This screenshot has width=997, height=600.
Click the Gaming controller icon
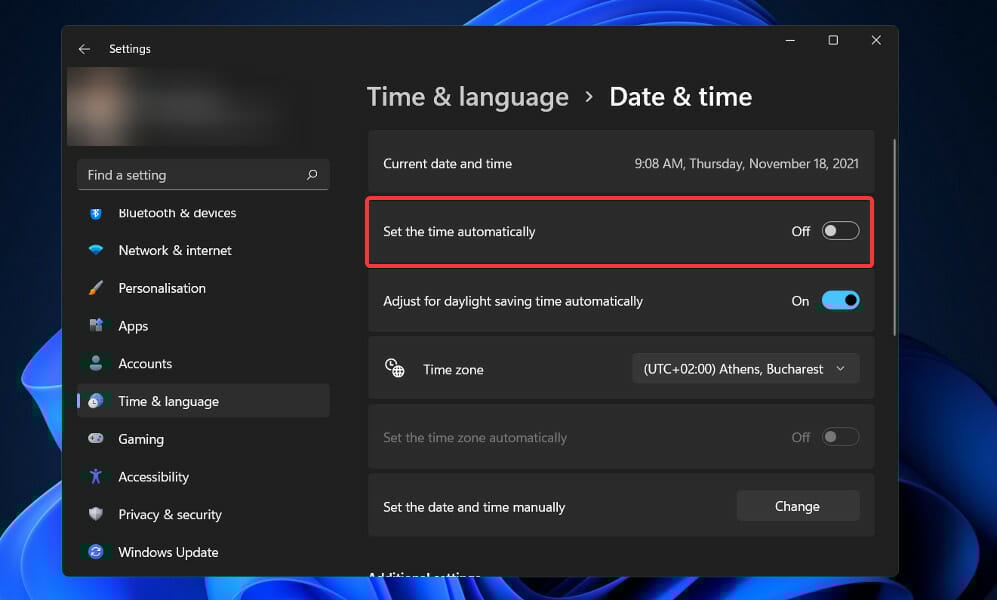click(x=96, y=439)
